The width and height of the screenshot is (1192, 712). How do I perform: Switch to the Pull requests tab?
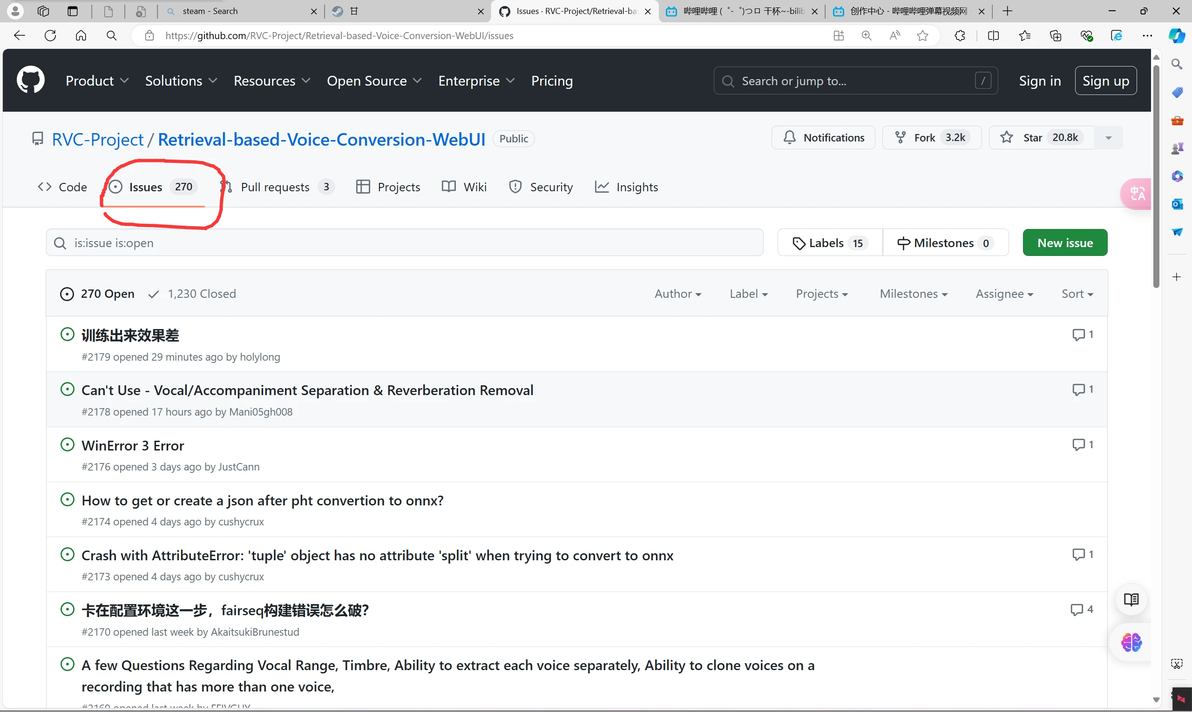275,187
